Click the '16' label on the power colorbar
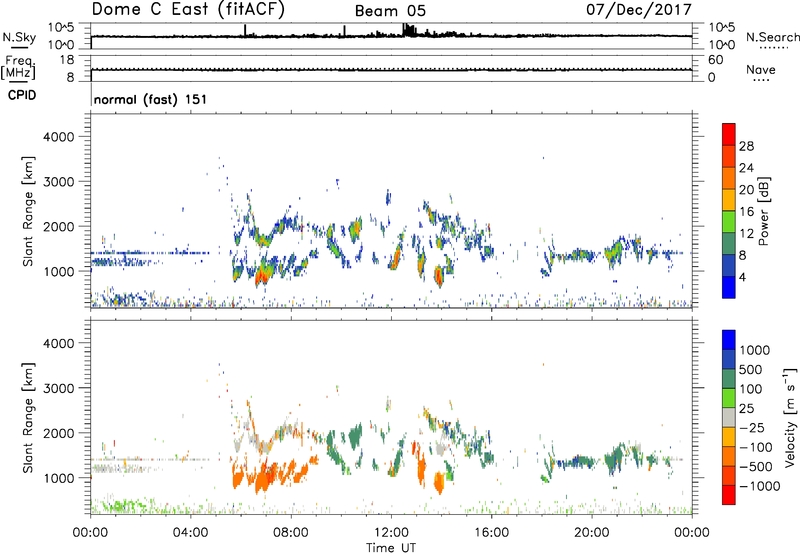This screenshot has width=800, height=554. coord(746,212)
